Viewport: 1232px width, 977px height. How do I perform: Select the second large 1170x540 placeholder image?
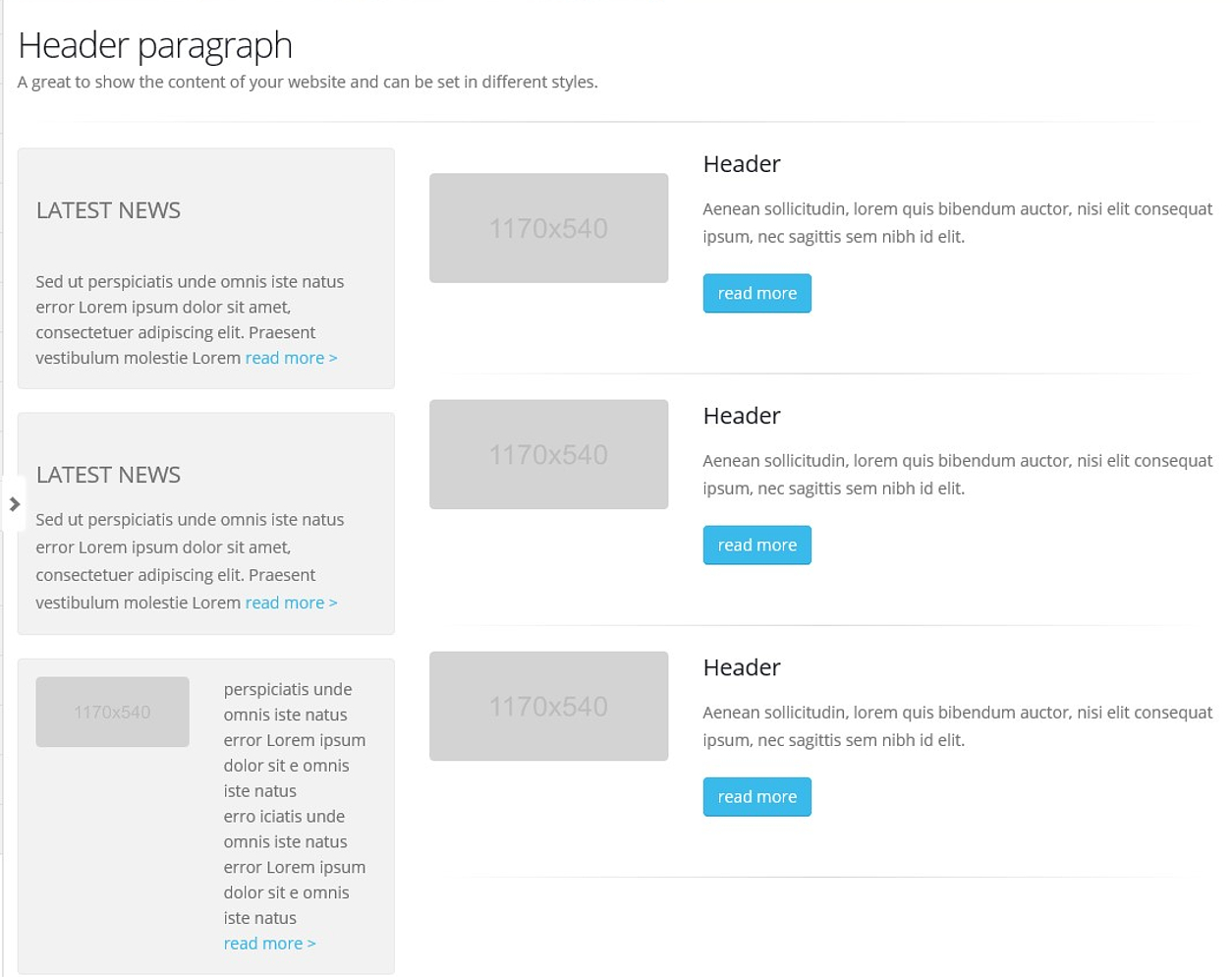pos(548,454)
